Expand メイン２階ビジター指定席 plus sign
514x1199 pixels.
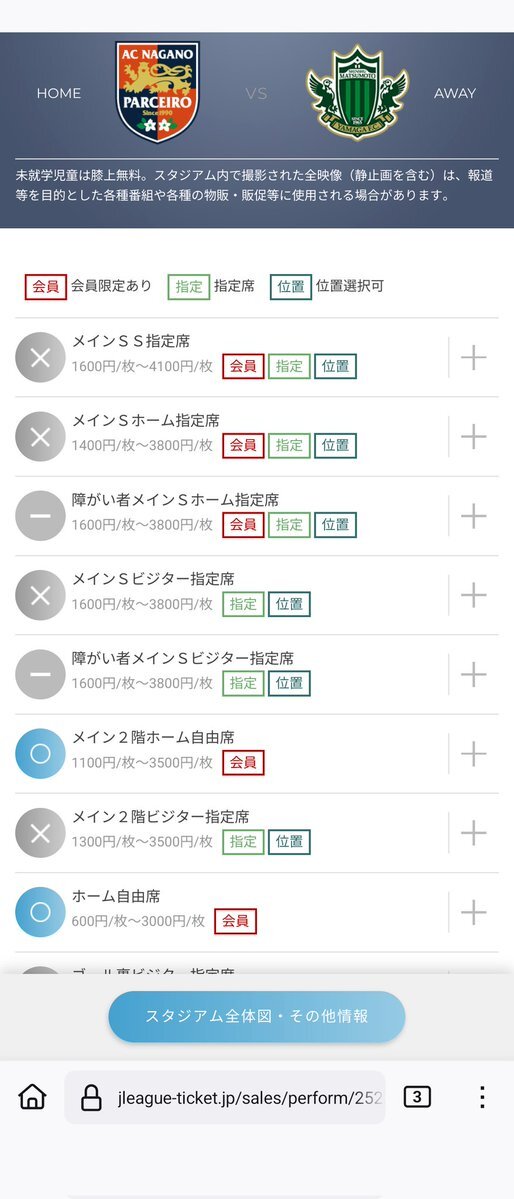pos(473,833)
